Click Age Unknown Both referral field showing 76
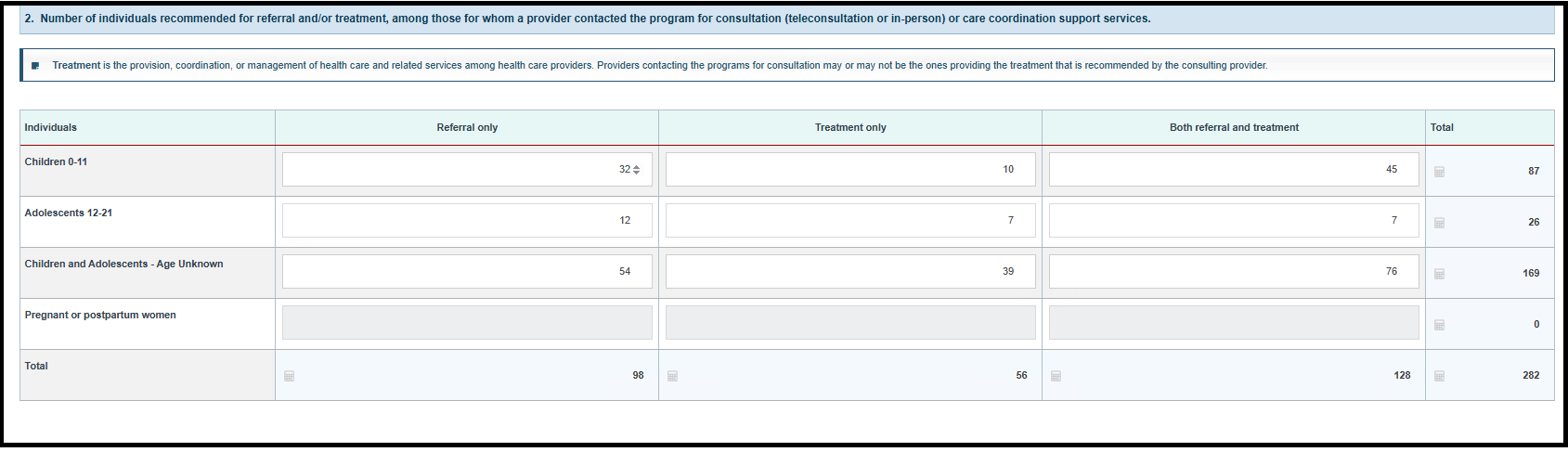The image size is (1568, 452). pos(1234,271)
